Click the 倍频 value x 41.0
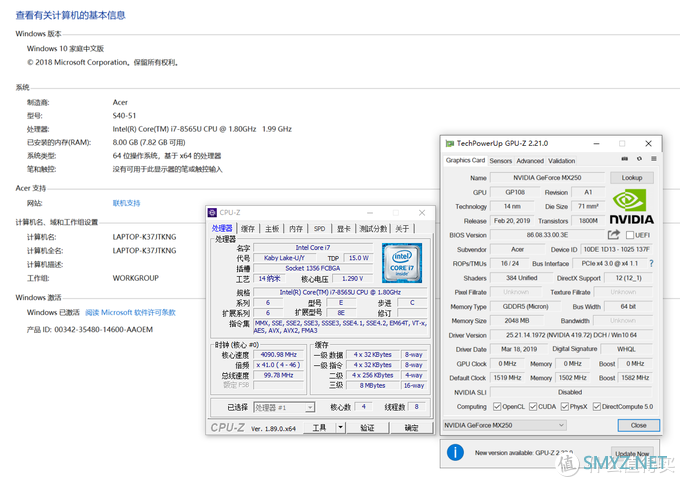This screenshot has width=680, height=482. click(278, 365)
